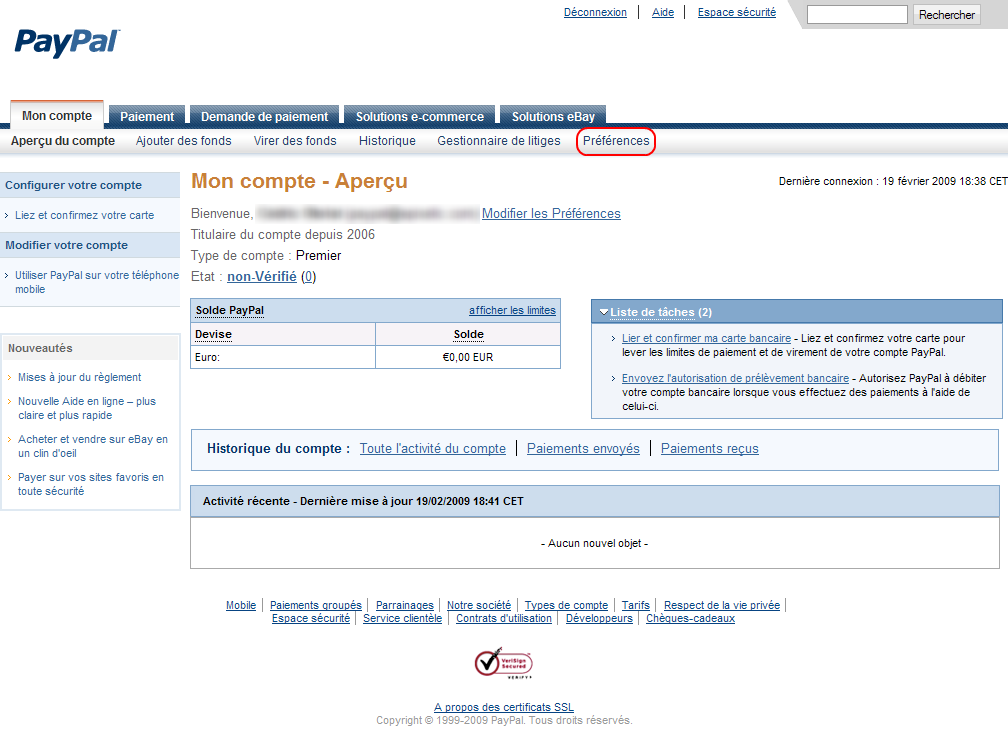Click the Solde column header

click(469, 334)
